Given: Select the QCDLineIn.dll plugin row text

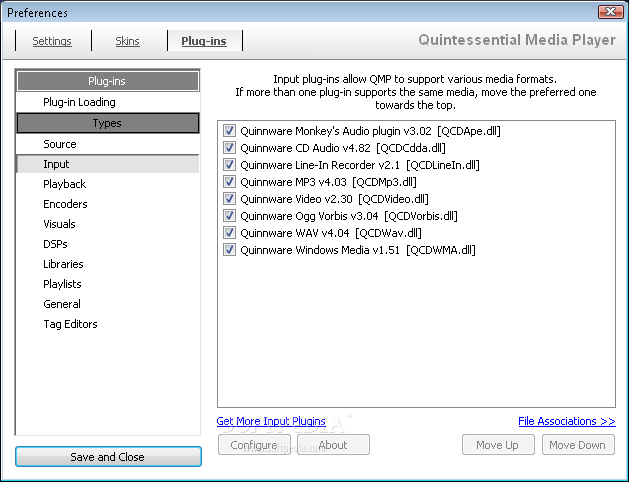Looking at the screenshot, I should 360,165.
